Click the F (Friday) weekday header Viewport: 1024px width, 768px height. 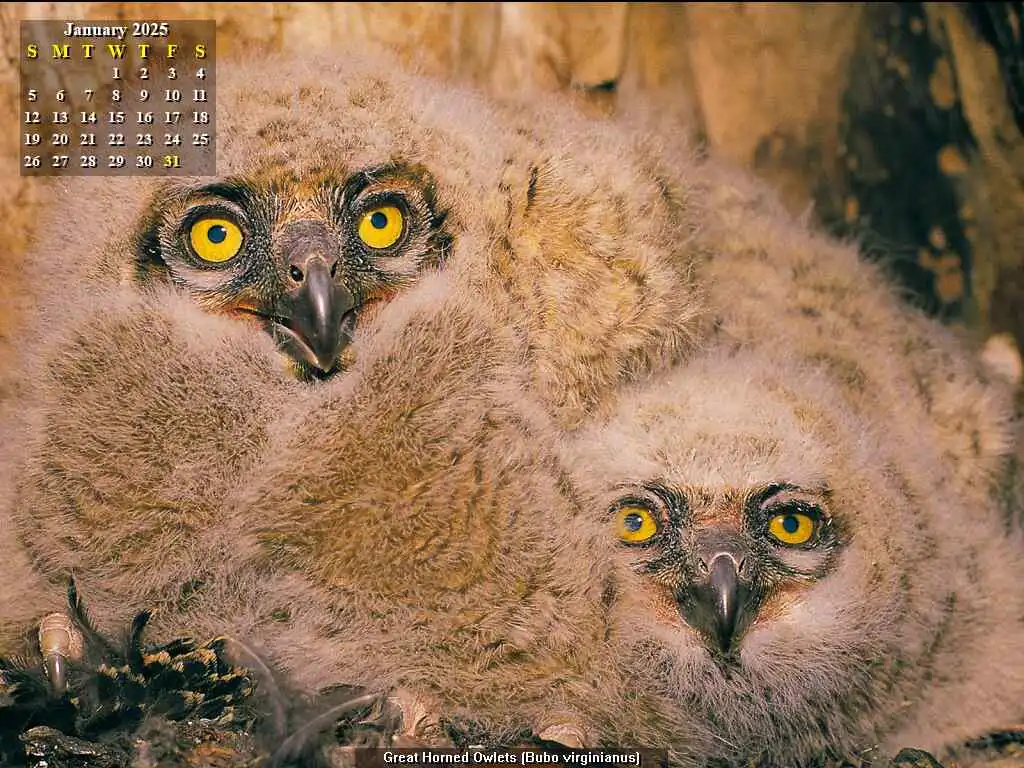(x=172, y=52)
